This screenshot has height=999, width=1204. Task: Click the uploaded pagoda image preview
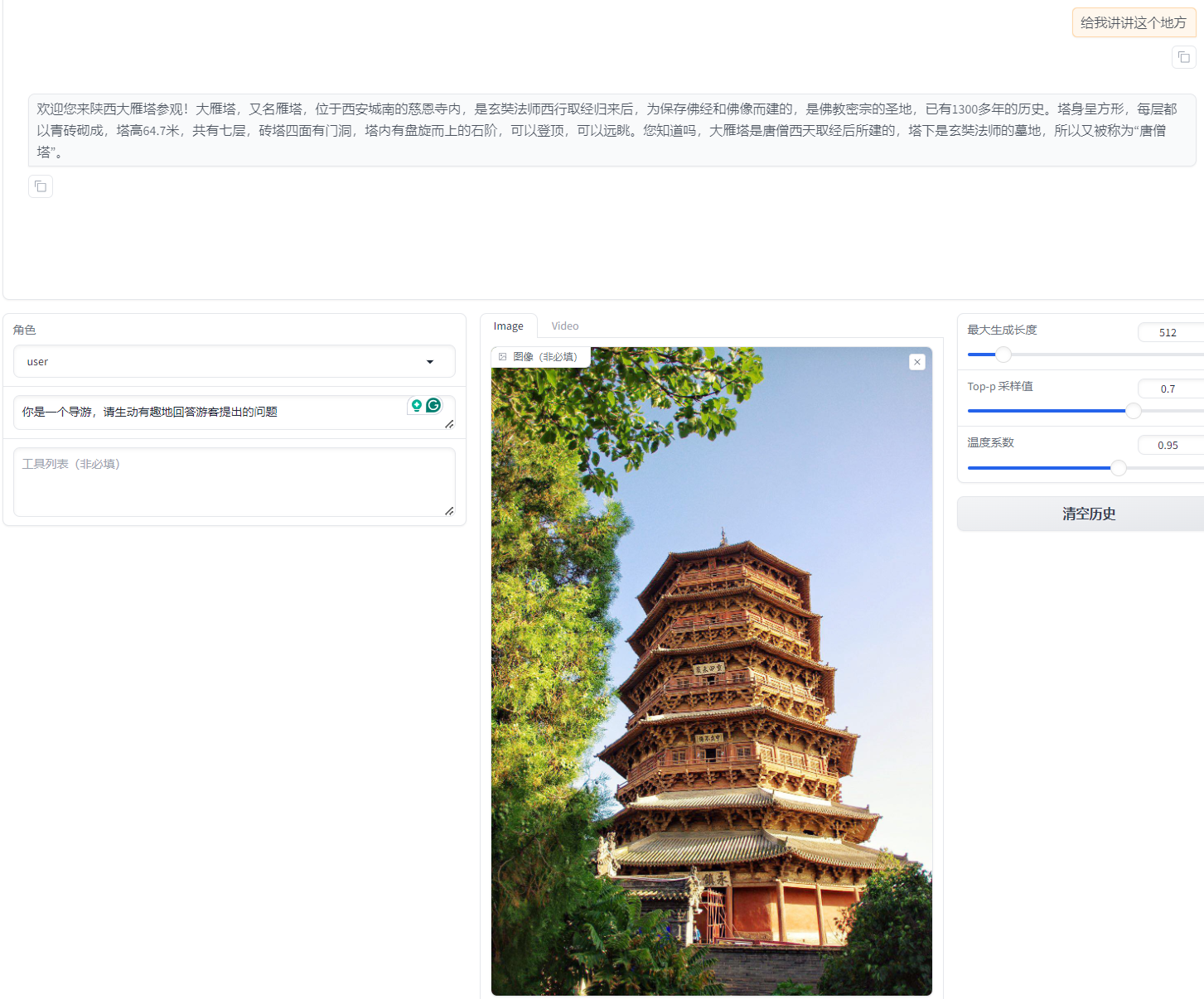pos(712,671)
